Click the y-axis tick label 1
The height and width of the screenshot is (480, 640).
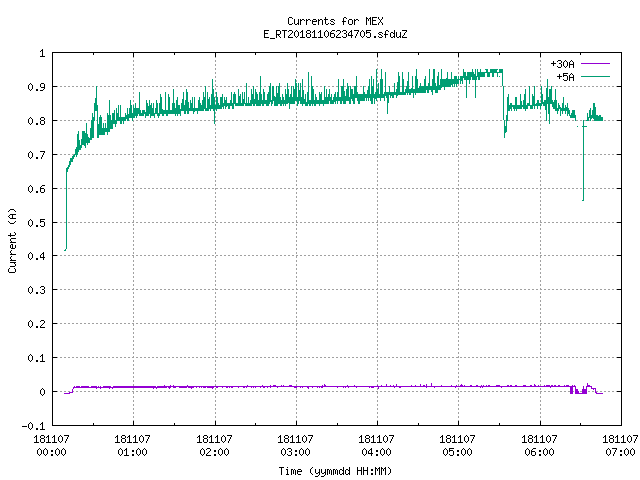42,53
